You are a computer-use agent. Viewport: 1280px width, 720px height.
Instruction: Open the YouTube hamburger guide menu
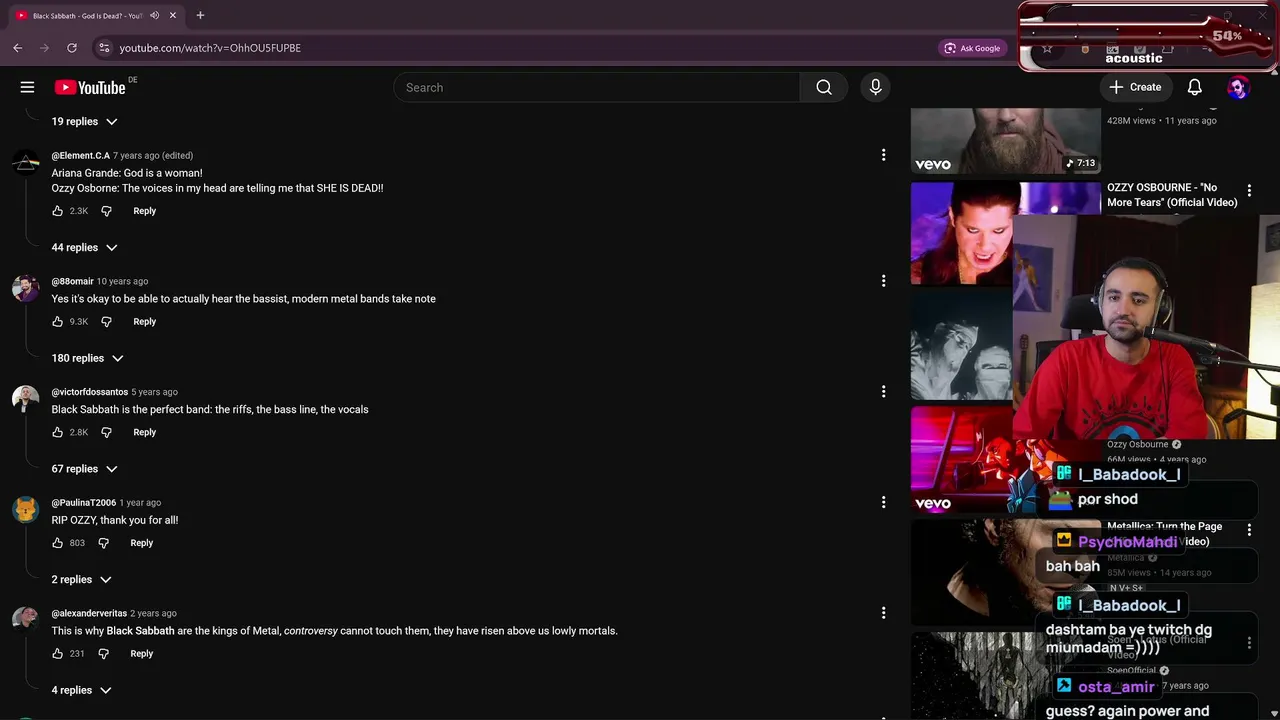[27, 87]
